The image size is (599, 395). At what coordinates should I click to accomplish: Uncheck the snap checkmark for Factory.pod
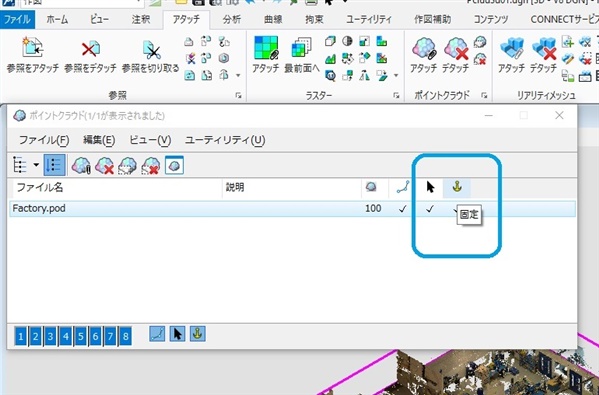click(402, 209)
